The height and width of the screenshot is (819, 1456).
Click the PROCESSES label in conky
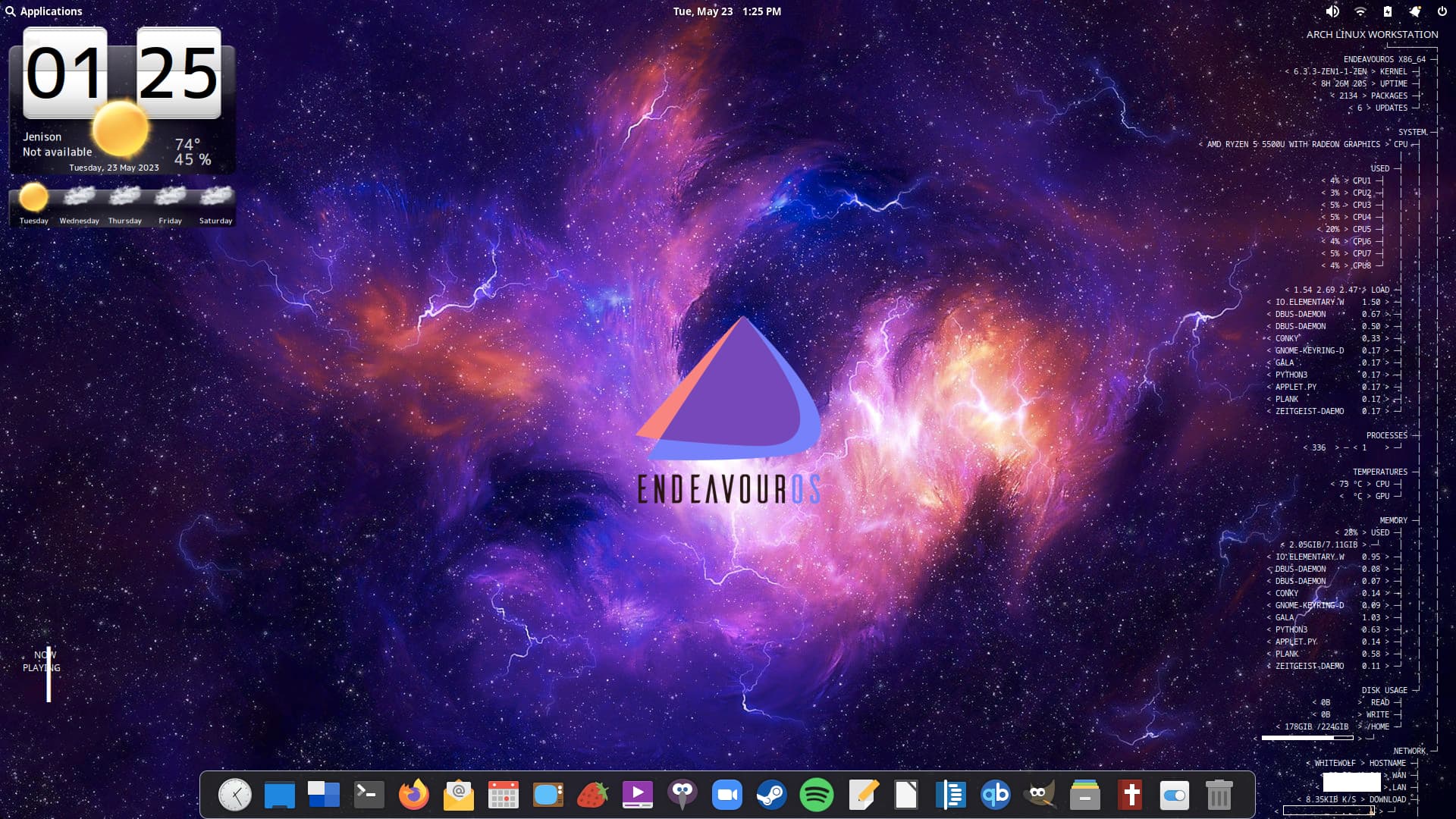pos(1386,435)
